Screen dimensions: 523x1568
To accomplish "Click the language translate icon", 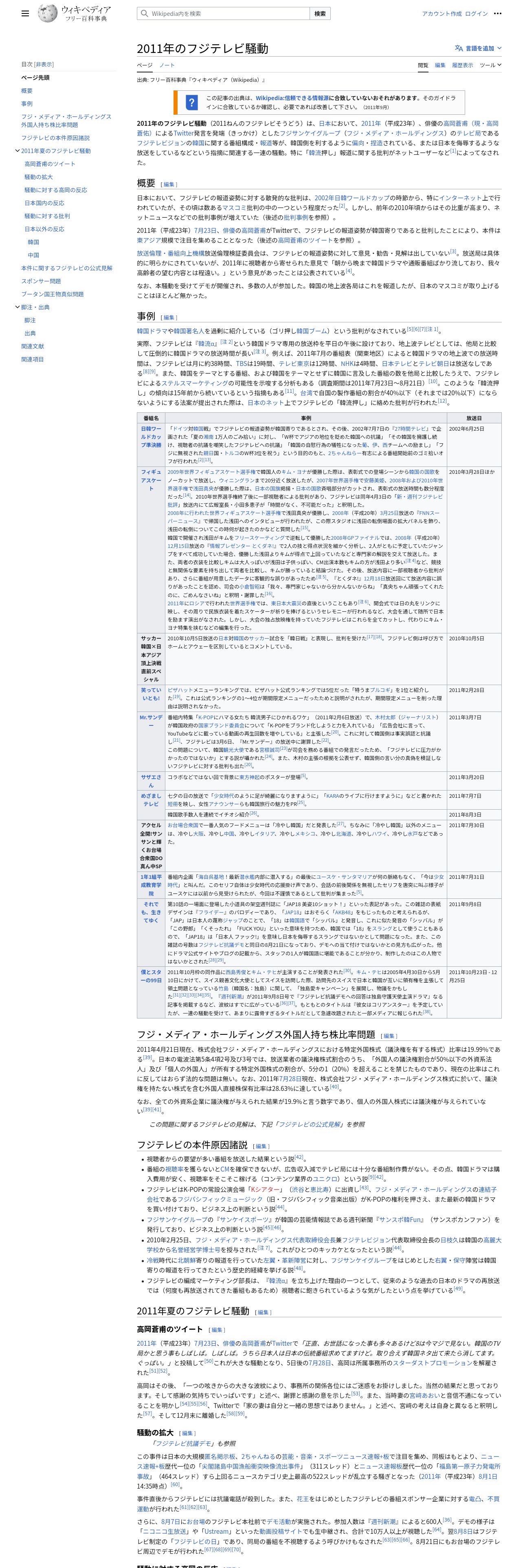I will coord(459,48).
